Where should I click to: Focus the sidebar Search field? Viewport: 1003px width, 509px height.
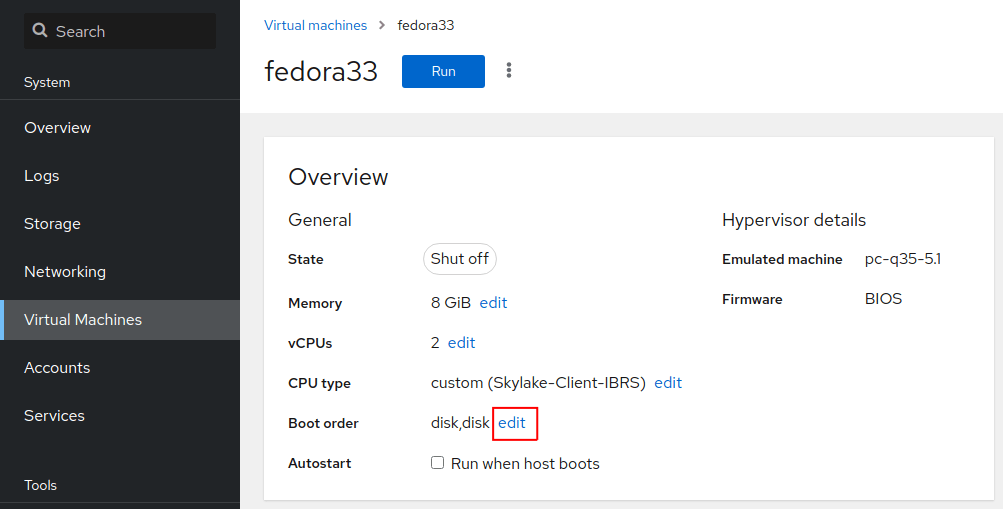point(120,31)
